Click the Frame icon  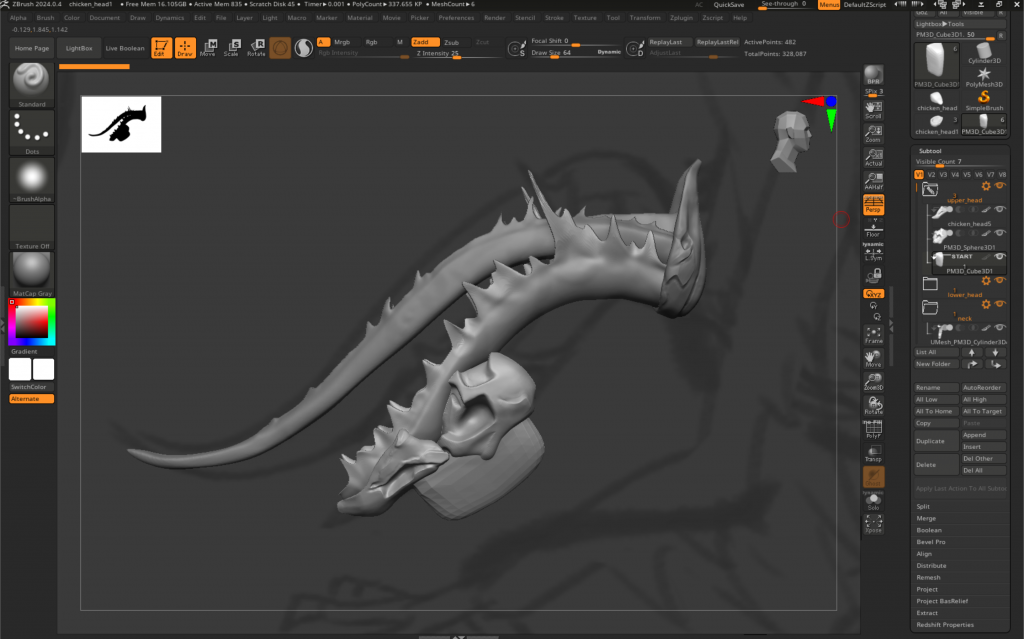tap(873, 335)
